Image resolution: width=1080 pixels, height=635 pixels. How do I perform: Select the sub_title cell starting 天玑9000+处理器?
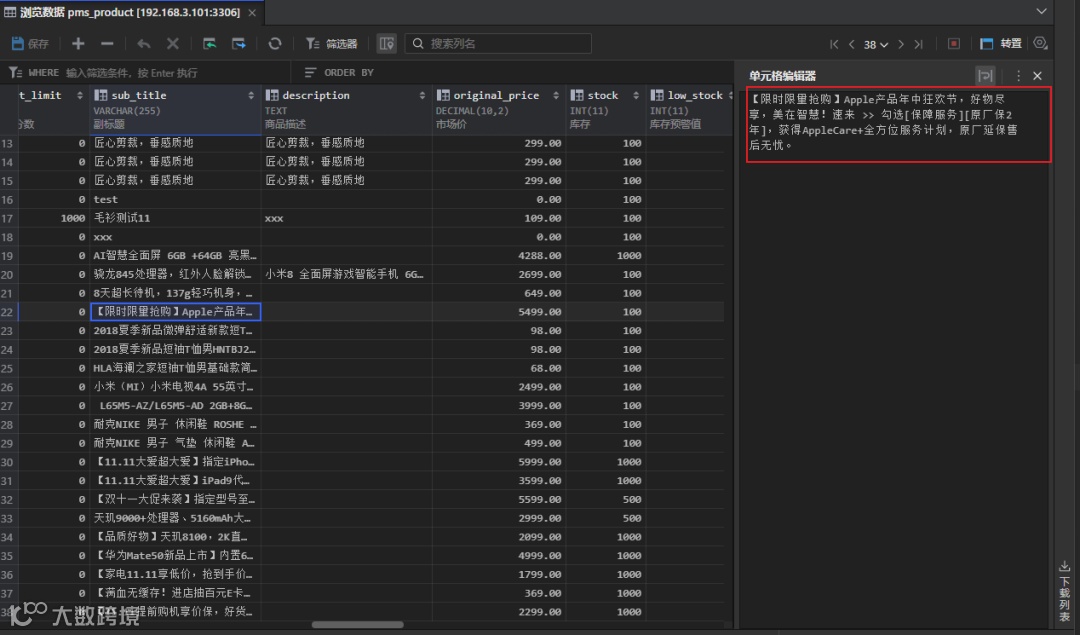176,518
